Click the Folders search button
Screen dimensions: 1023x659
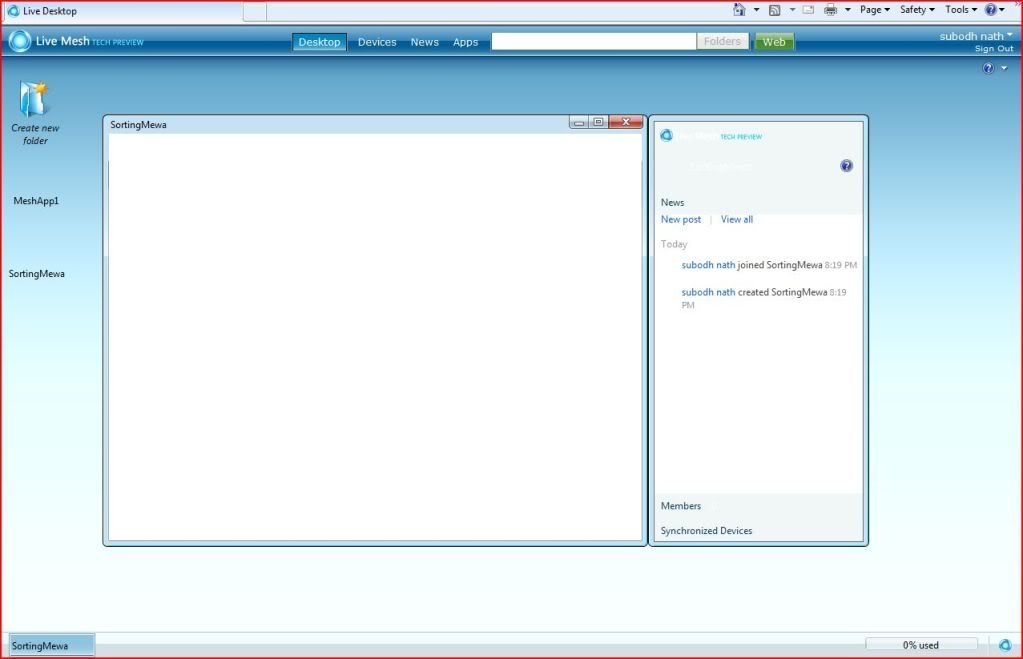[722, 41]
